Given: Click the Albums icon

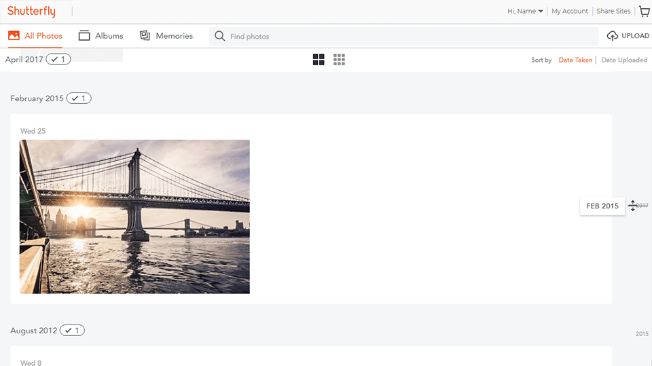Looking at the screenshot, I should click(x=84, y=36).
